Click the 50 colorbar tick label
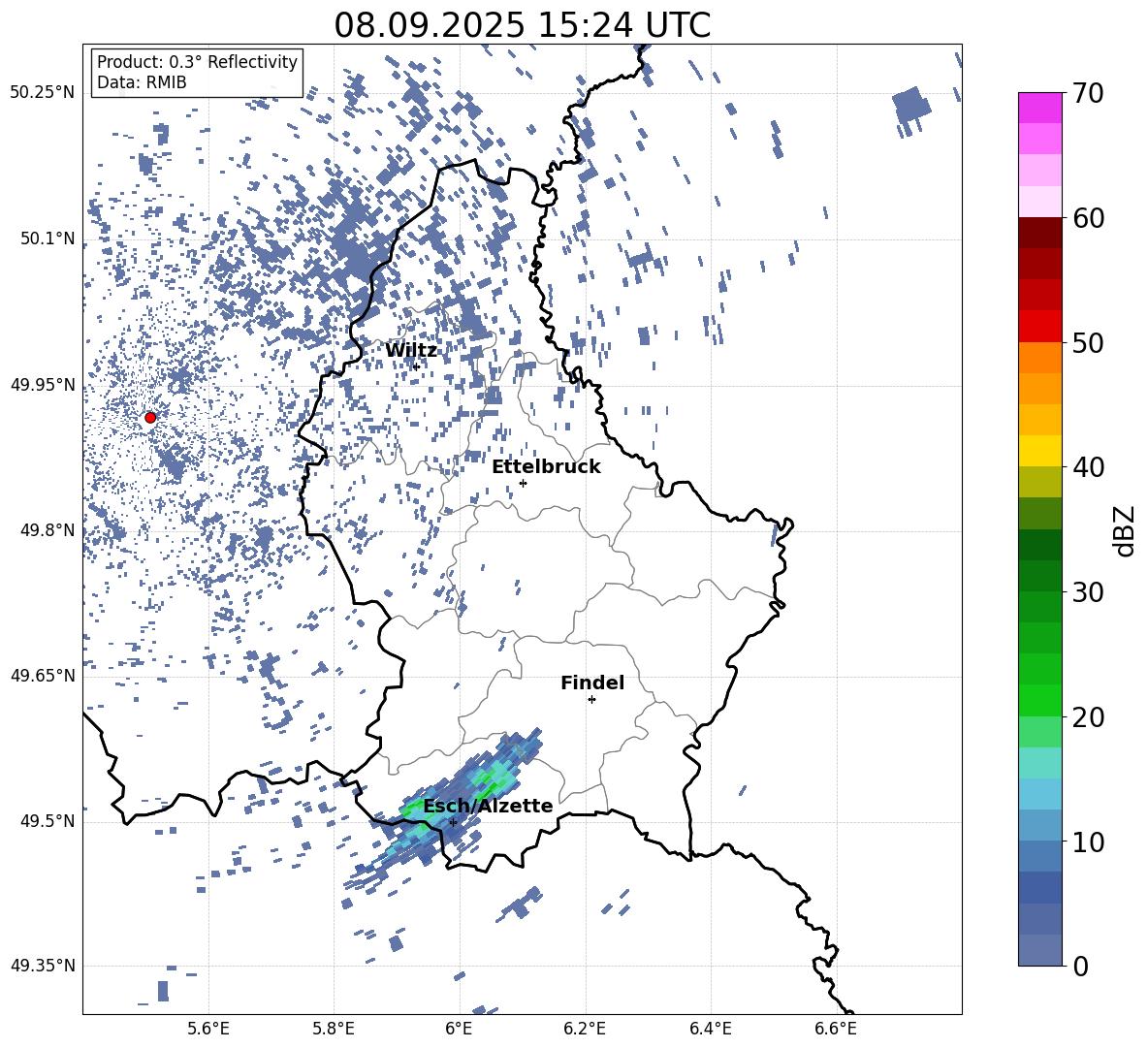Viewport: 1148px width, 1048px height. point(1088,342)
